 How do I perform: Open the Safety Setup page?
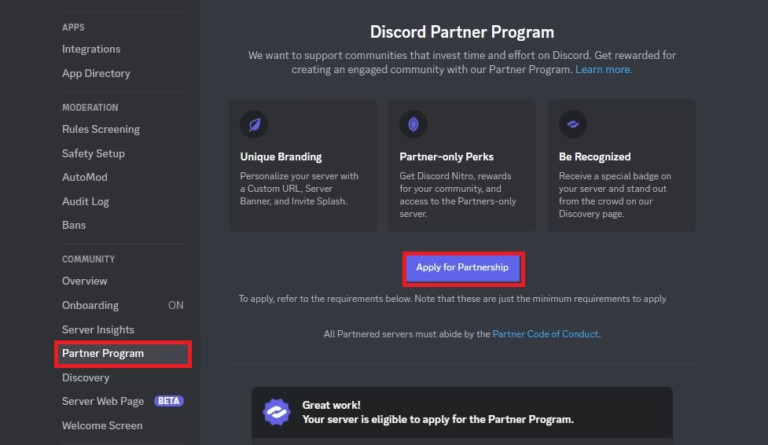pyautogui.click(x=93, y=153)
